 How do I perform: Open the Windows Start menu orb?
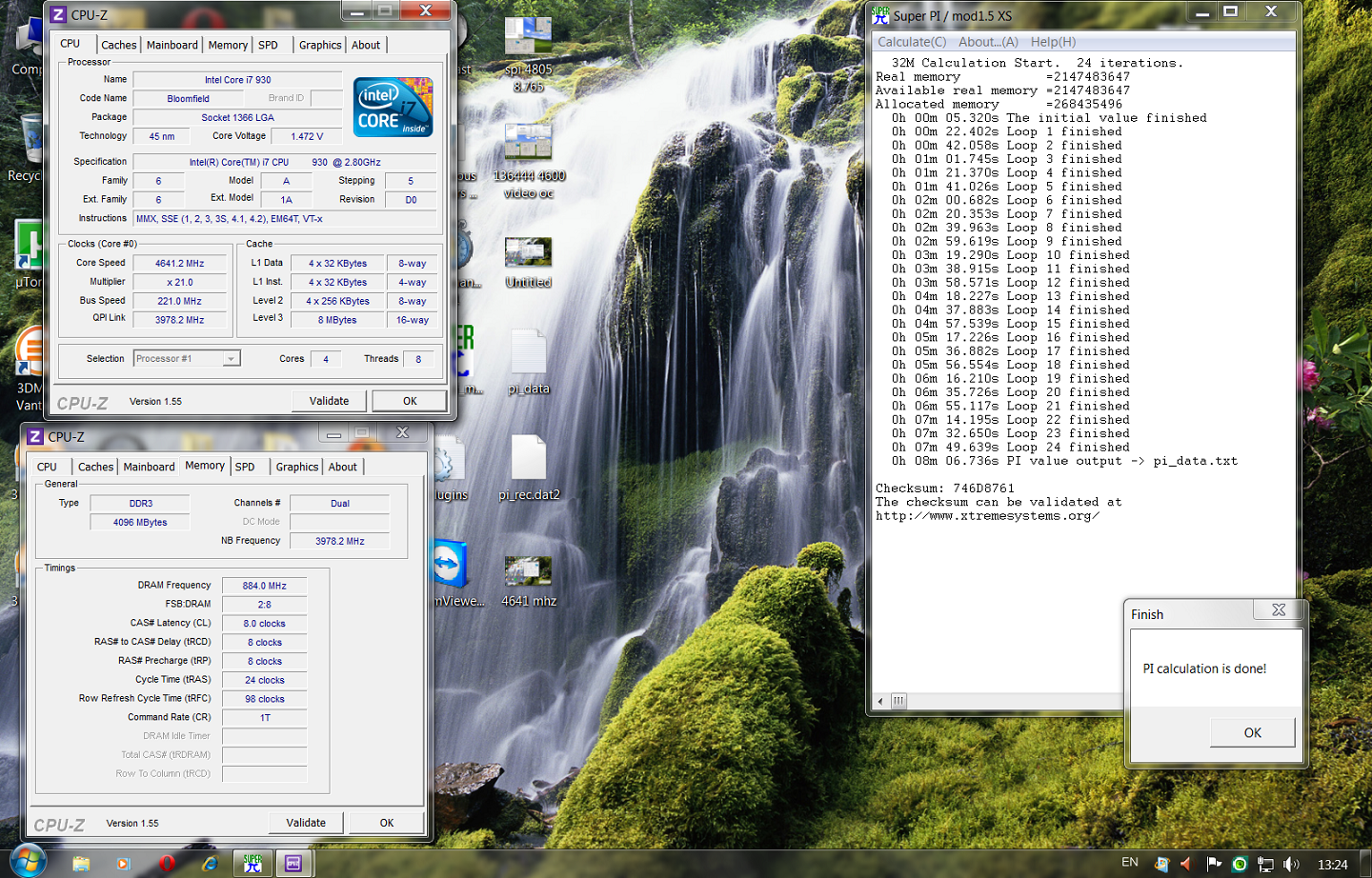(x=27, y=861)
